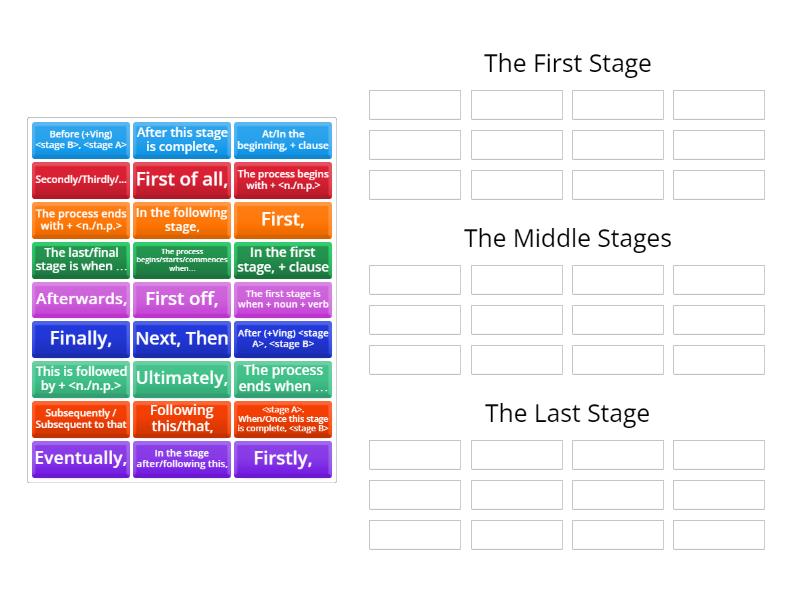
Task: Click the 'In the following stage,' tile
Action: [182, 220]
